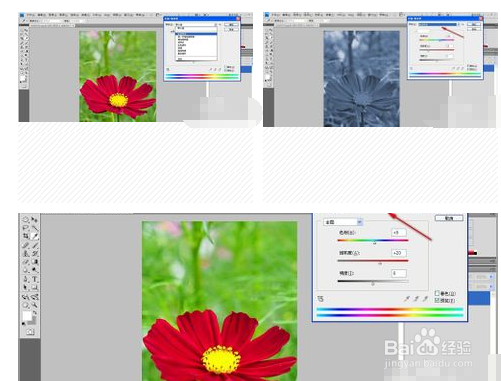
Task: Click the on-image adjustment finger icon in bottom dialog
Action: (x=320, y=299)
